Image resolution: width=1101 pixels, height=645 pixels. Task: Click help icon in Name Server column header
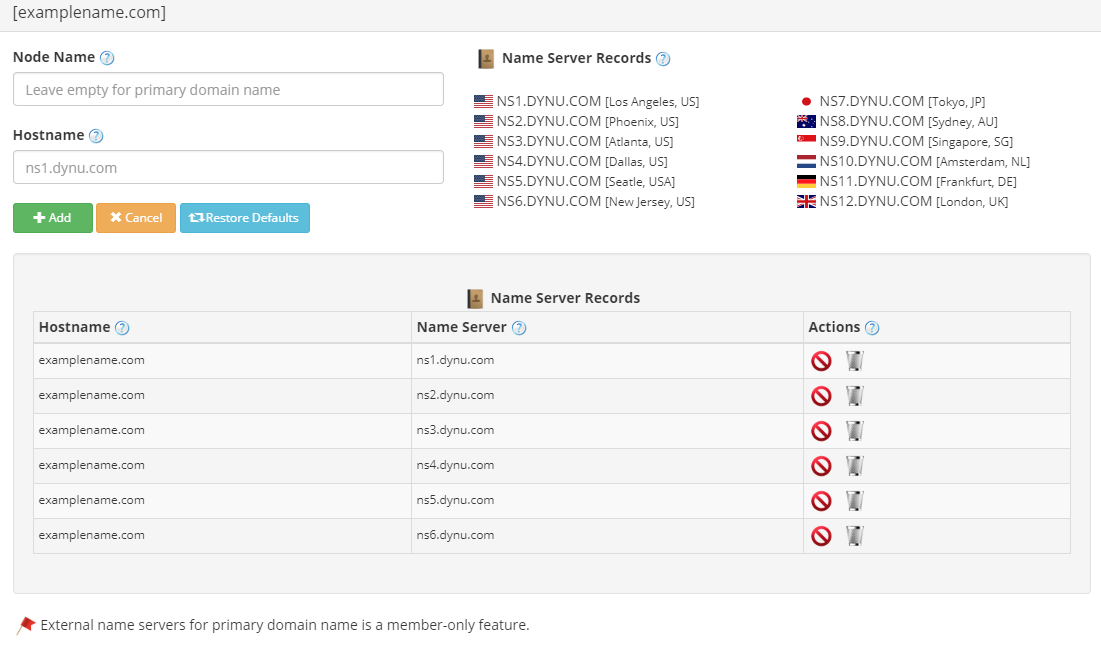[x=519, y=328]
